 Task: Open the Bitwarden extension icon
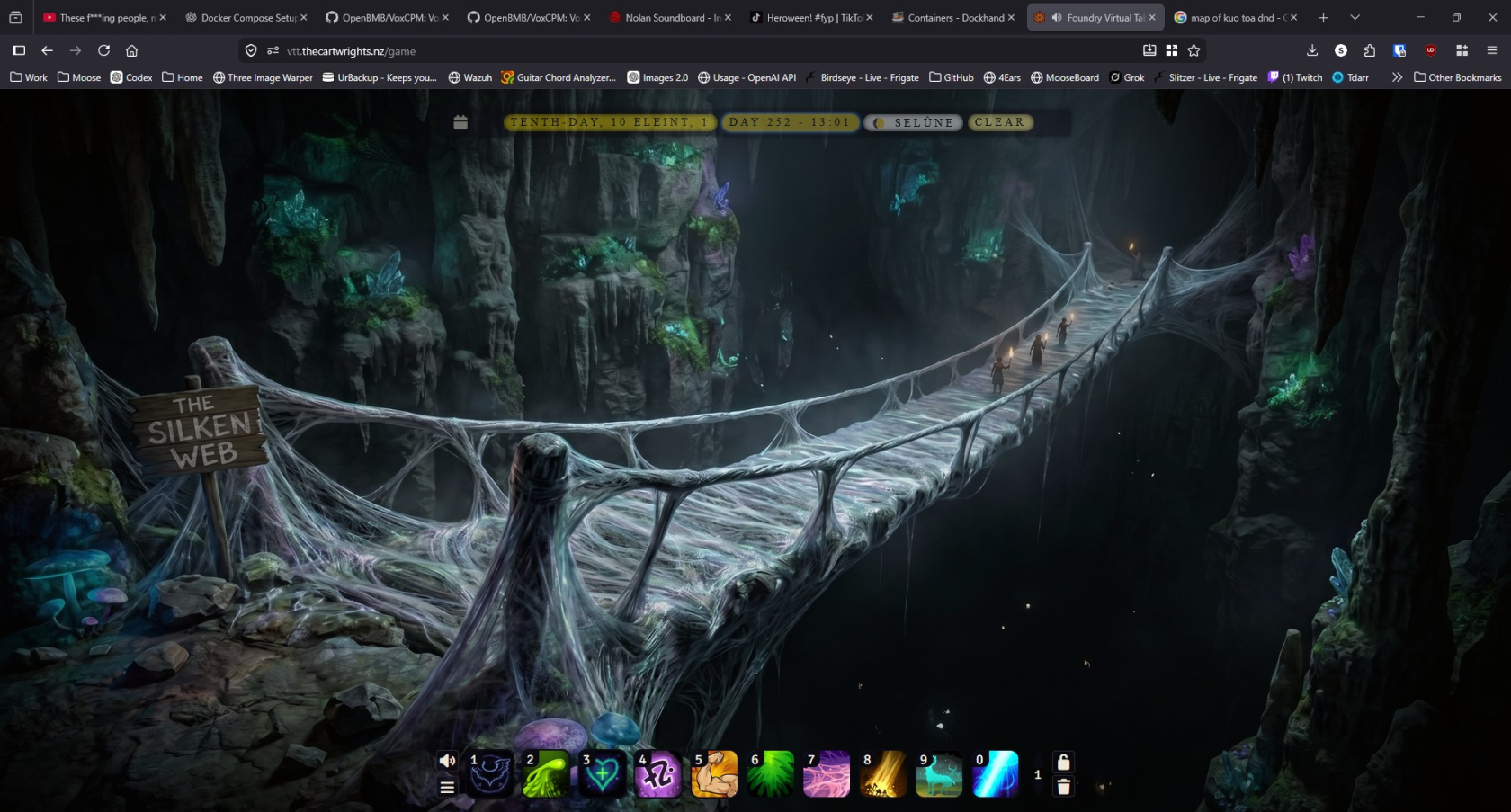click(x=1399, y=50)
